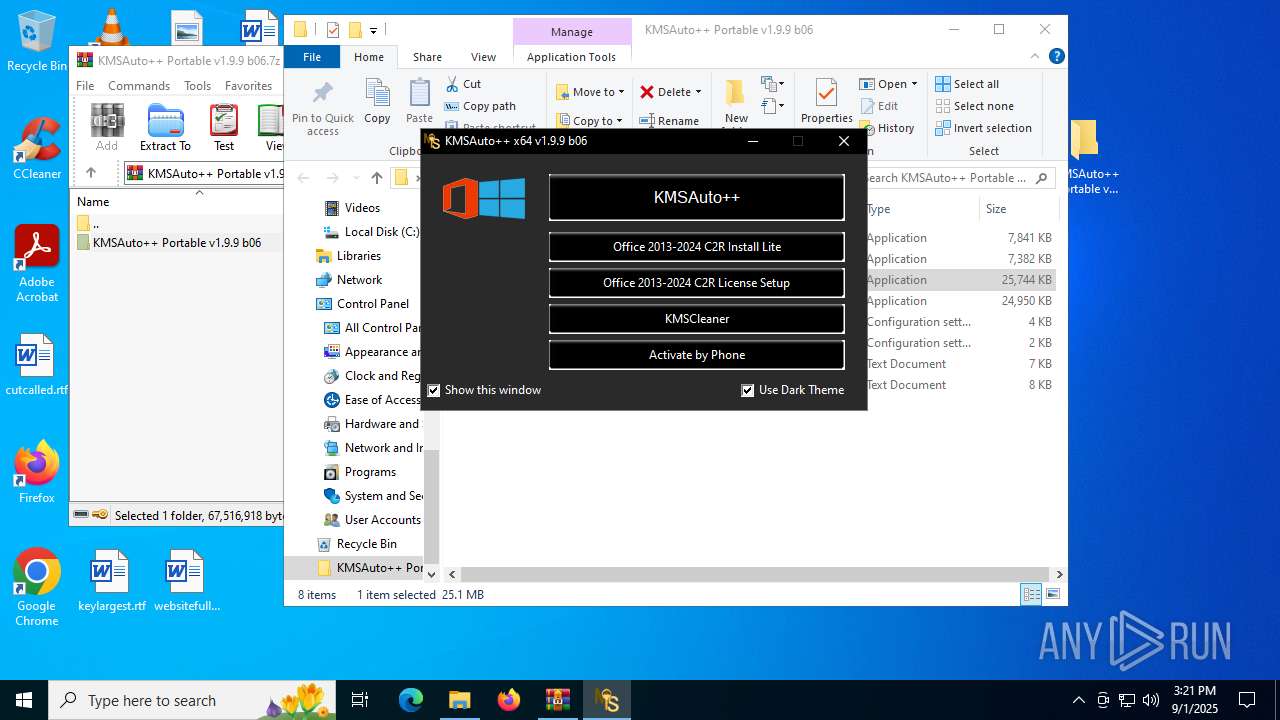Switch to the View ribbon tab
The height and width of the screenshot is (720, 1280).
(x=483, y=57)
